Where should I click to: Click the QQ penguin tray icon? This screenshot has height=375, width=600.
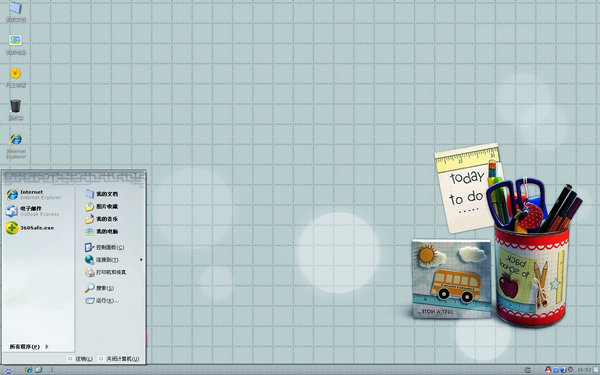tap(548, 370)
